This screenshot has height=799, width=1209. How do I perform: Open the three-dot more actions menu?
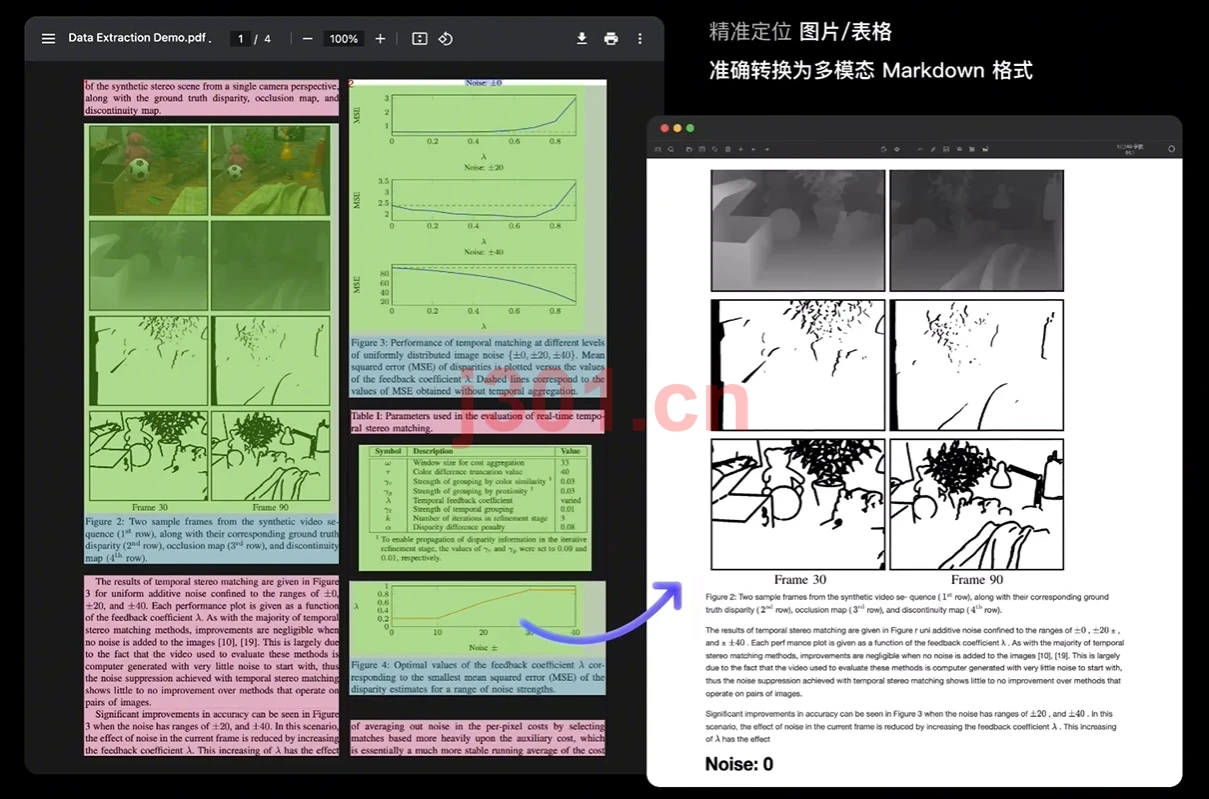click(640, 39)
